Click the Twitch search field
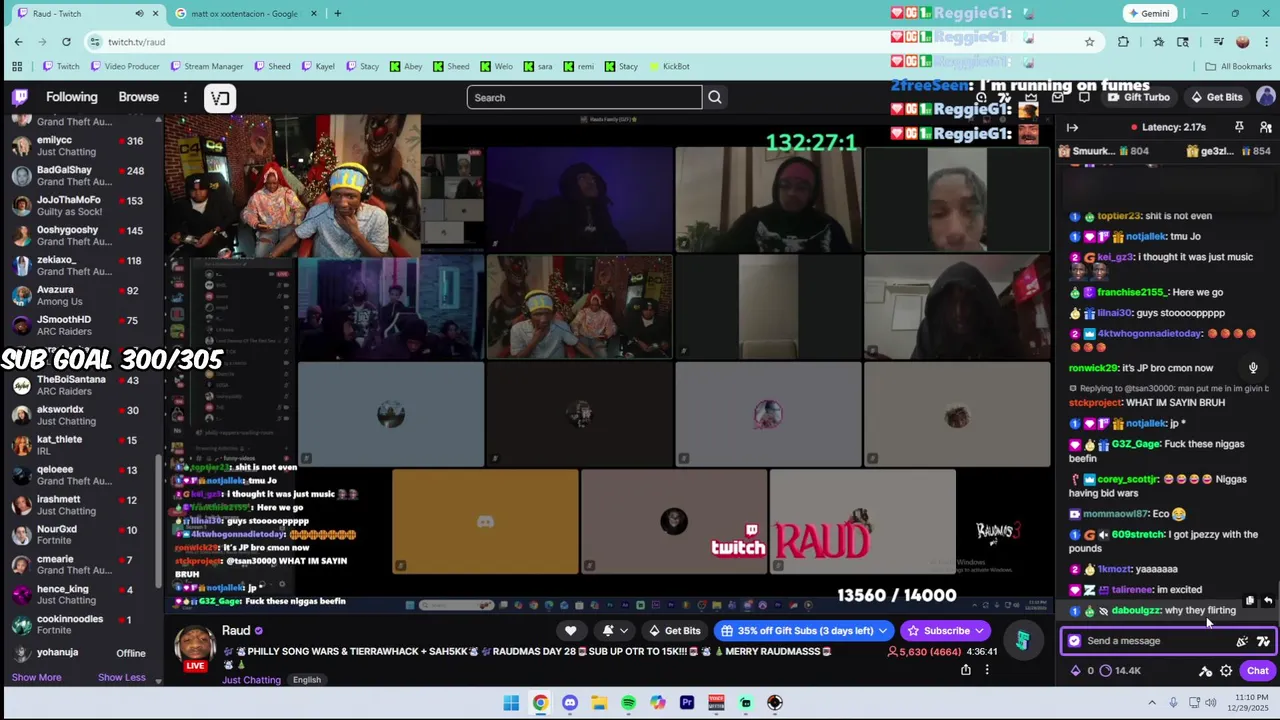Viewport: 1280px width, 720px height. pos(584,97)
